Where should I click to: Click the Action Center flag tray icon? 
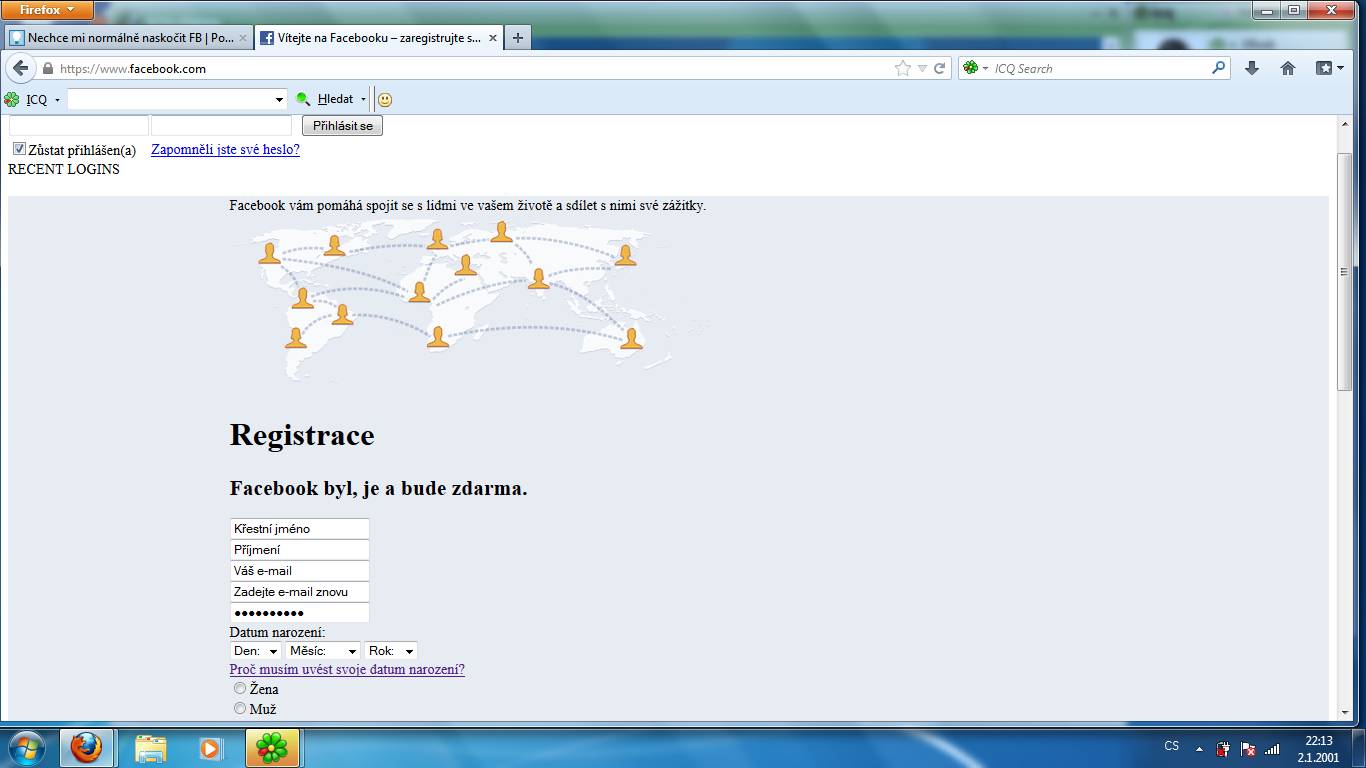1247,748
